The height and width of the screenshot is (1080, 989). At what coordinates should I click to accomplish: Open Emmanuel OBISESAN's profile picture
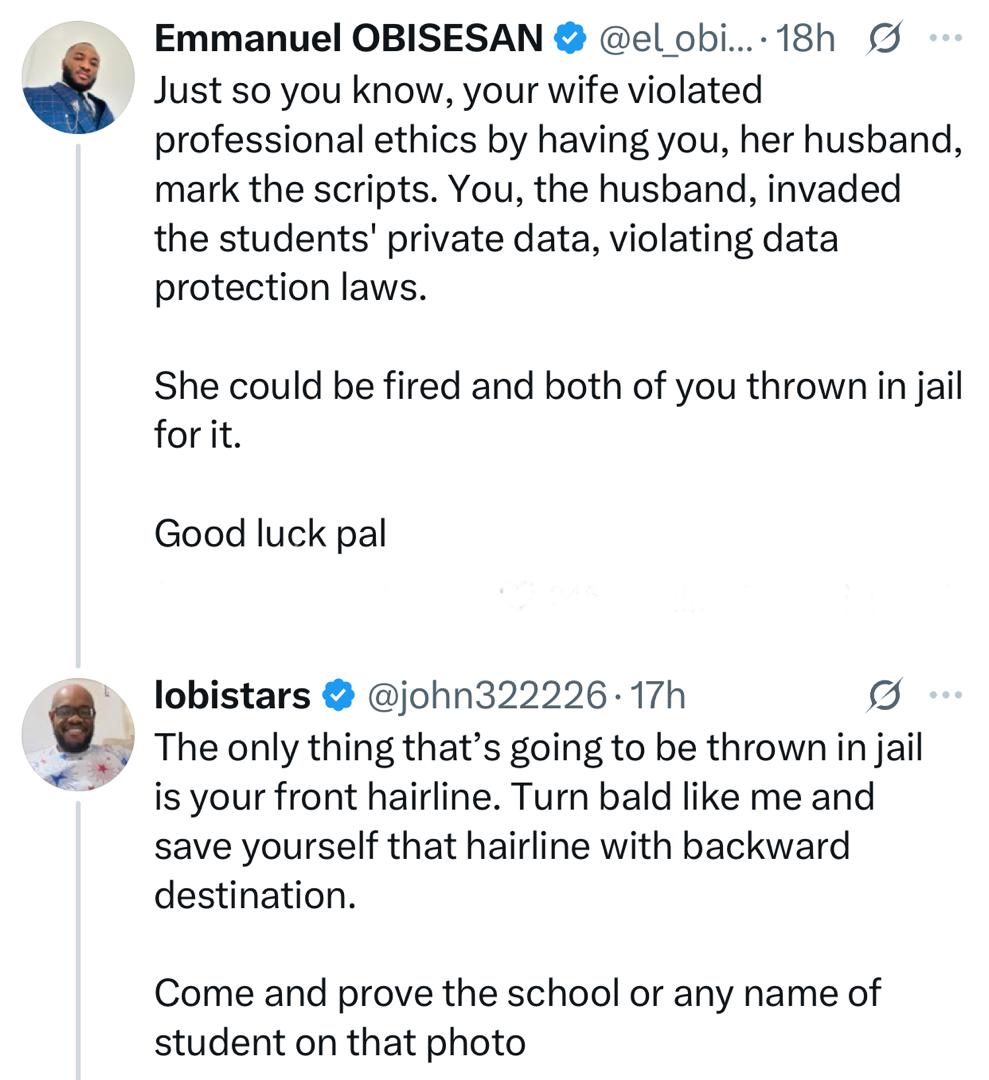[78, 78]
